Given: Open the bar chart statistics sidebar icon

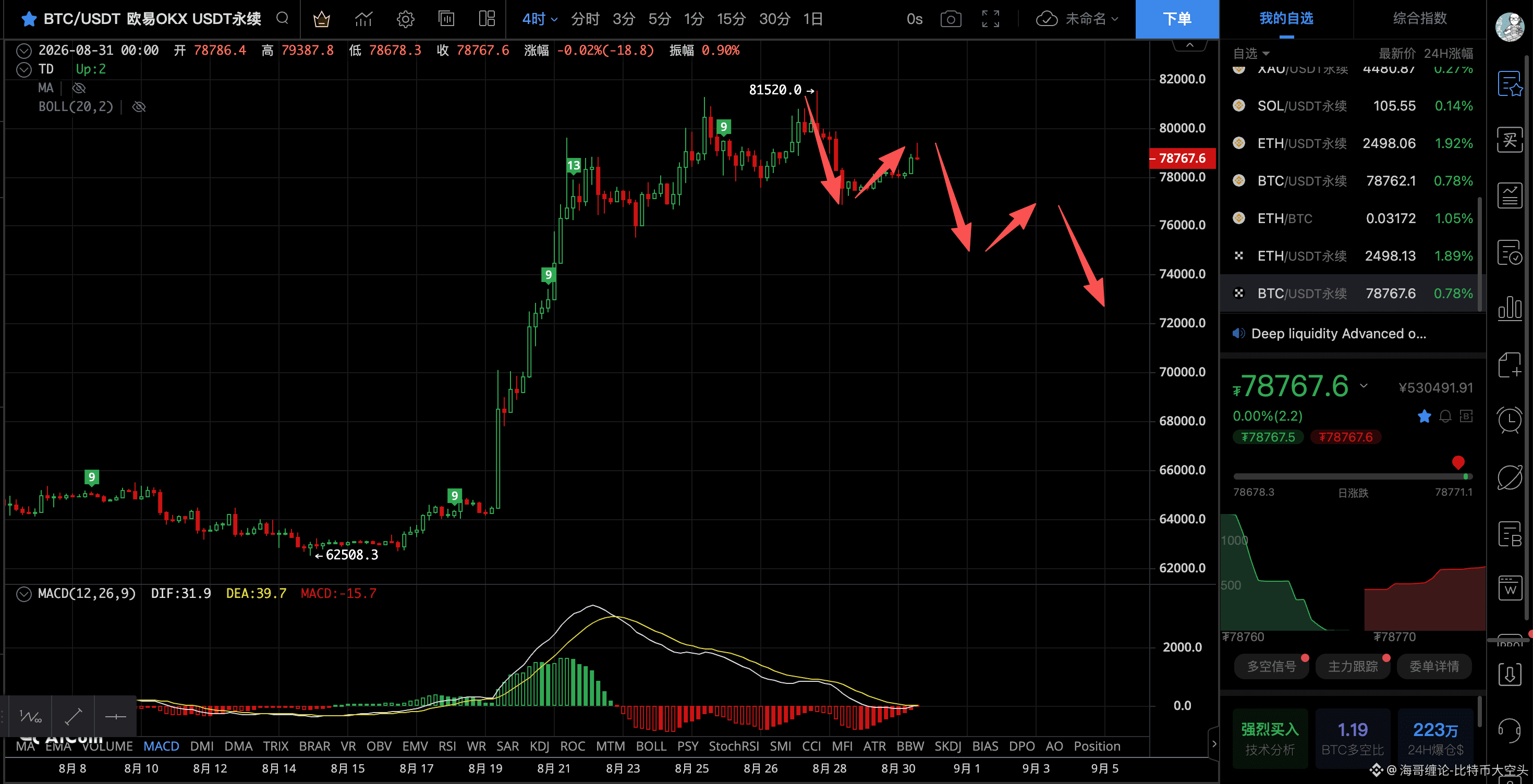Looking at the screenshot, I should click(1511, 308).
